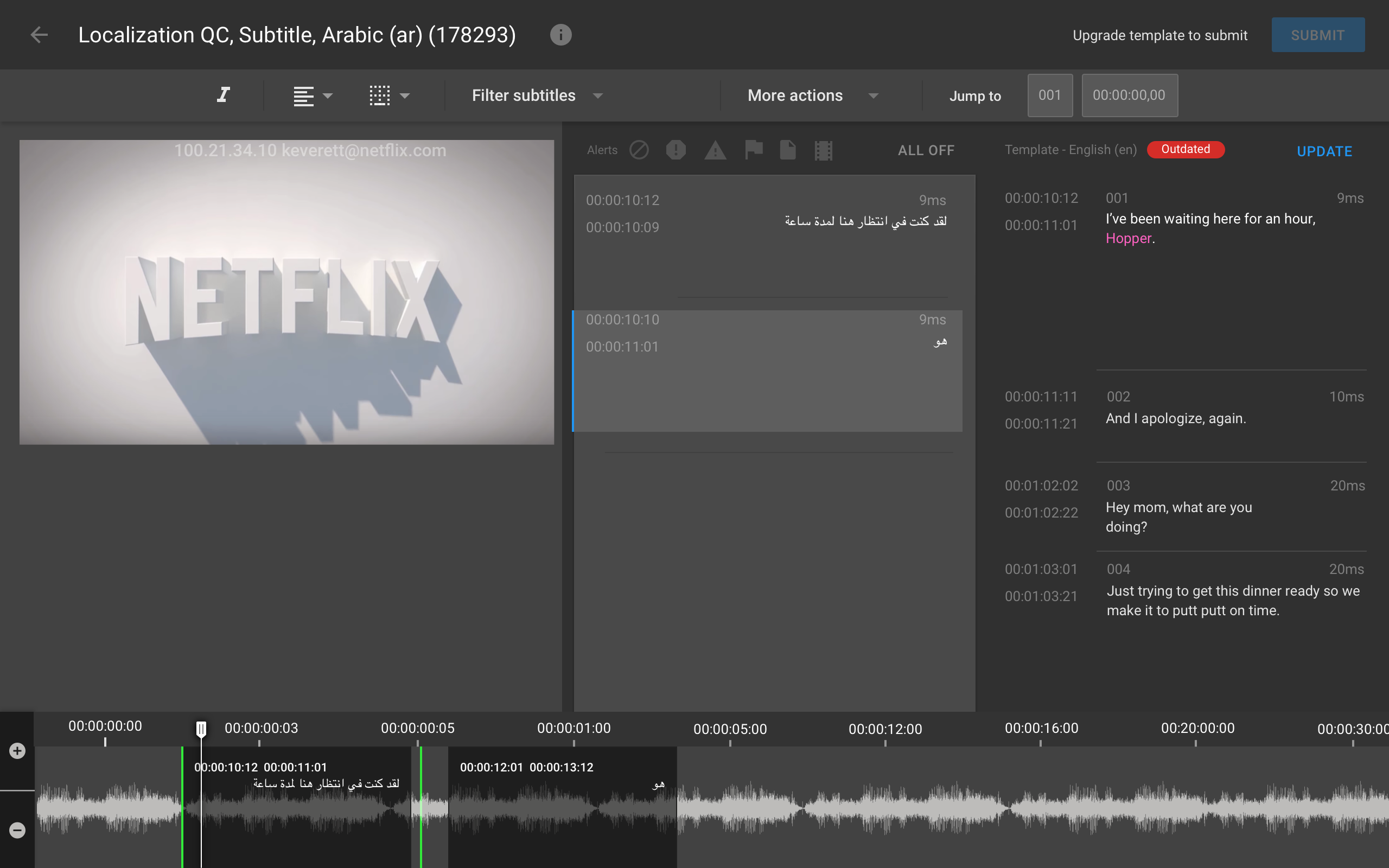Click the Jump to timecode field
The height and width of the screenshot is (868, 1389).
(x=1130, y=95)
